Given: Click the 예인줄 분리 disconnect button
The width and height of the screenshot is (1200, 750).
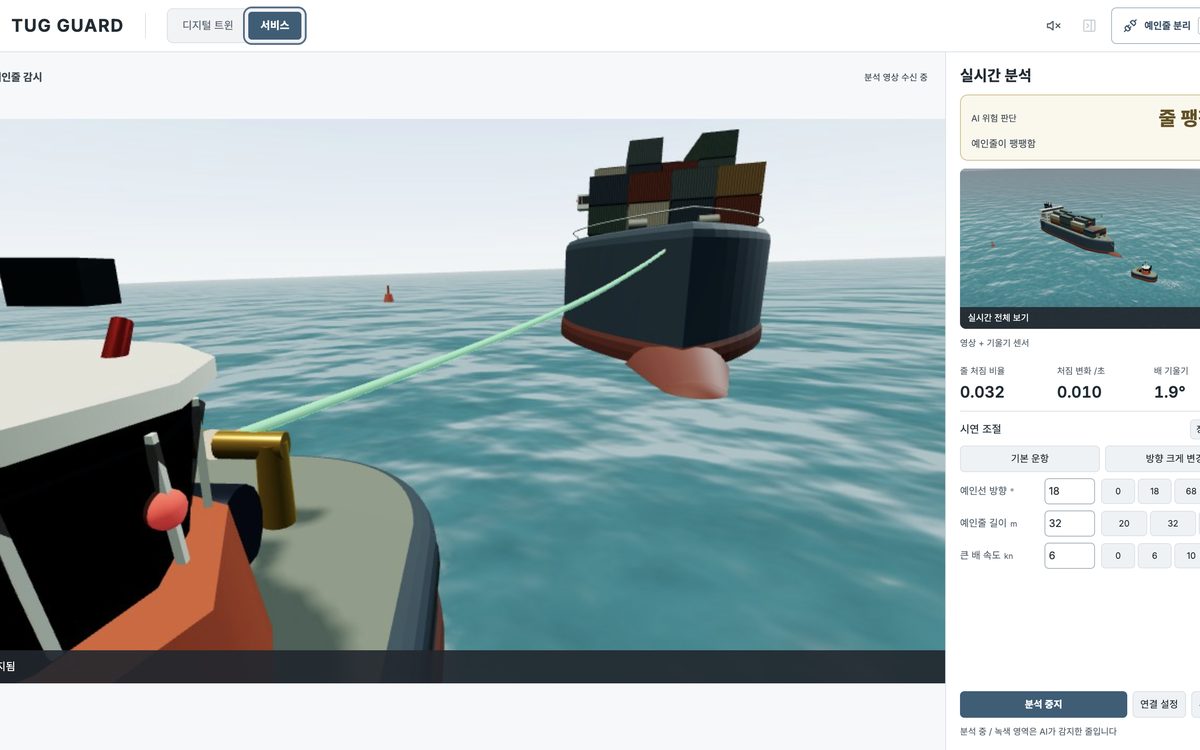Looking at the screenshot, I should point(1156,26).
